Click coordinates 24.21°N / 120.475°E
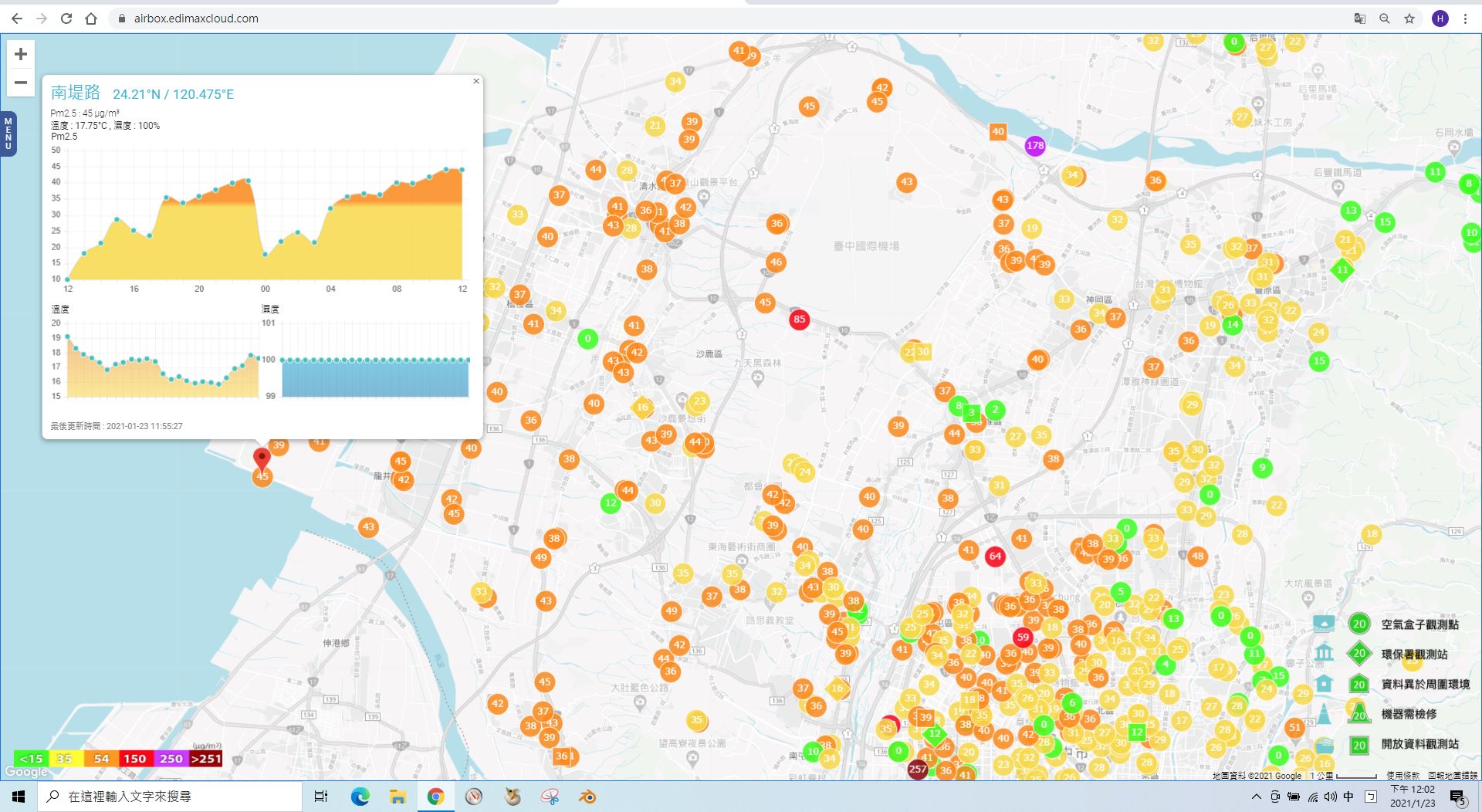Image resolution: width=1482 pixels, height=812 pixels. click(173, 94)
